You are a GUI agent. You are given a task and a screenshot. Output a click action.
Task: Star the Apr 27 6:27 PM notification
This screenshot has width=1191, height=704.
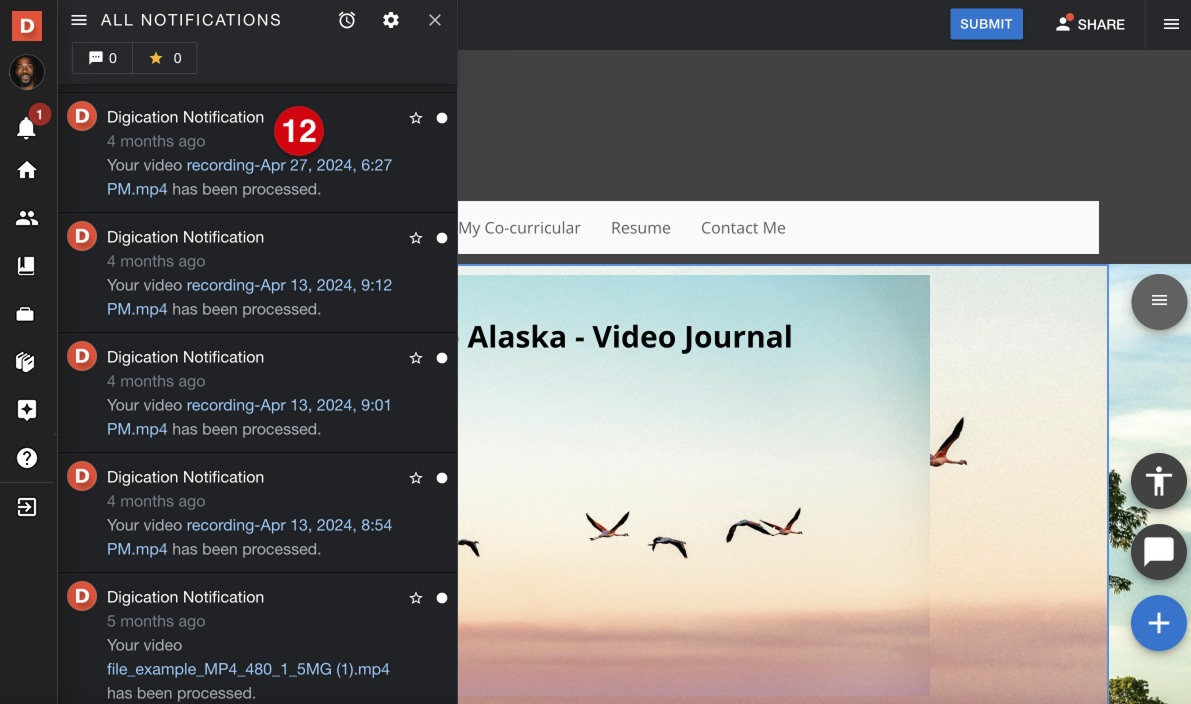pyautogui.click(x=416, y=118)
